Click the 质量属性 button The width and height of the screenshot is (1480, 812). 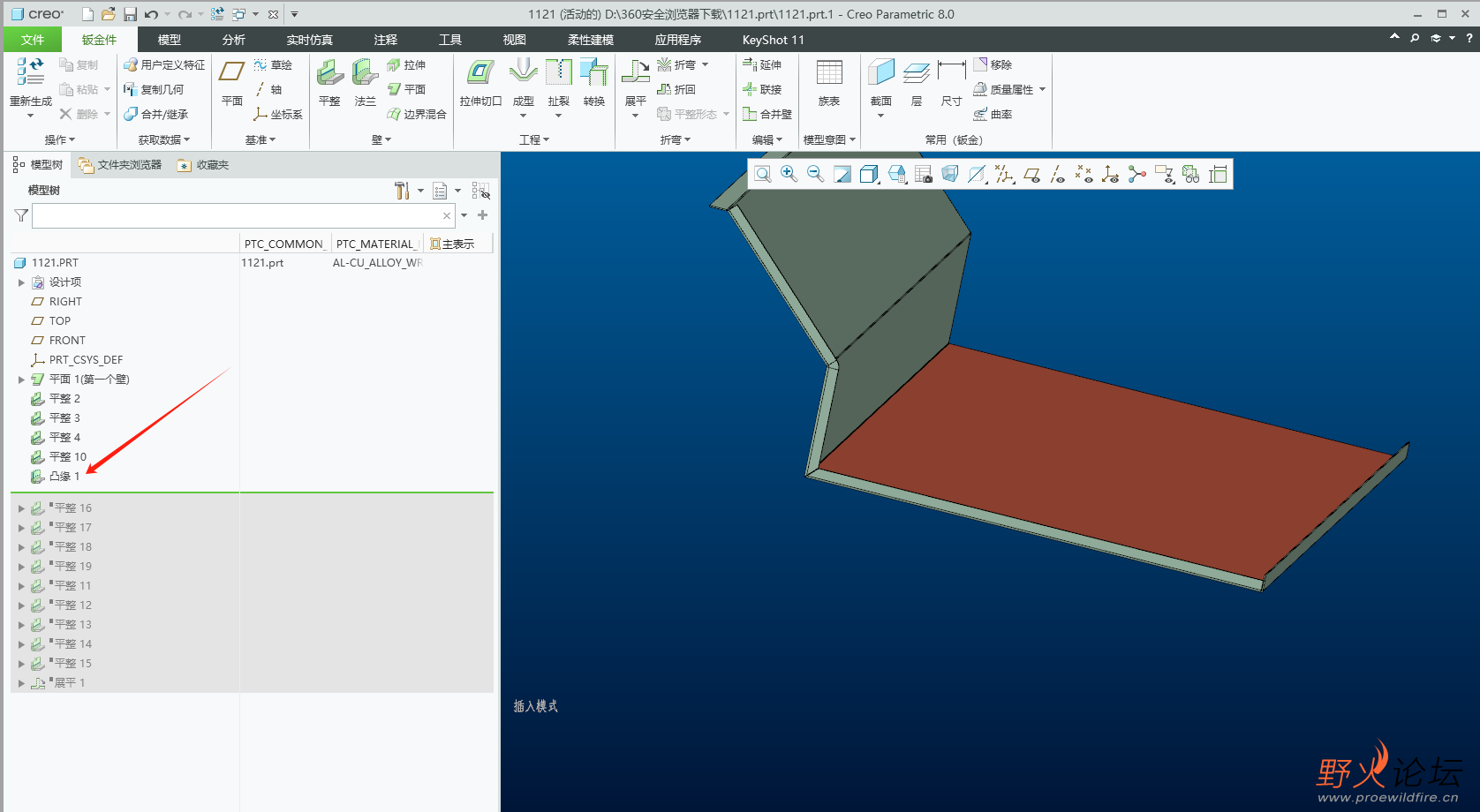[x=1003, y=90]
